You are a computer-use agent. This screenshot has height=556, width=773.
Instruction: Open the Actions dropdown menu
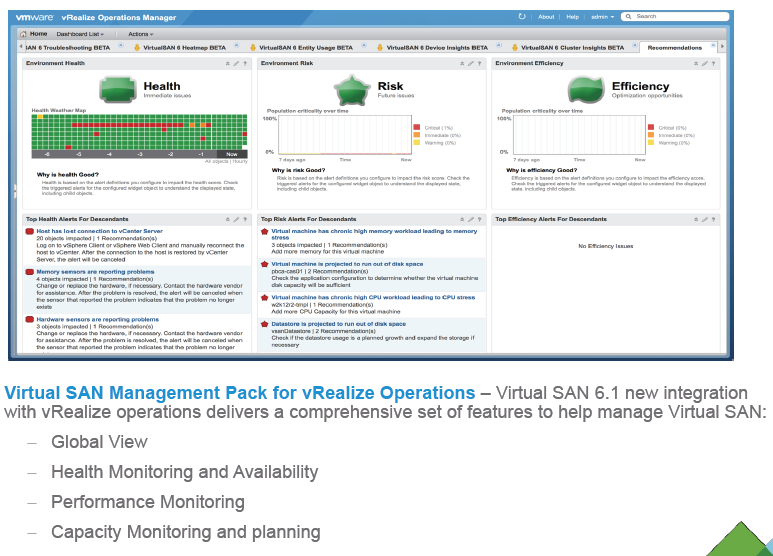(141, 34)
